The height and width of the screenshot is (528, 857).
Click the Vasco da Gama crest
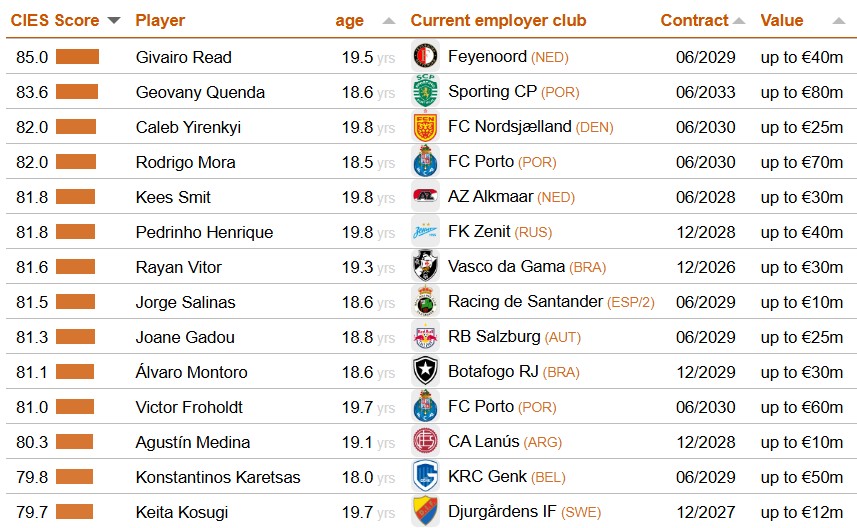tap(425, 267)
